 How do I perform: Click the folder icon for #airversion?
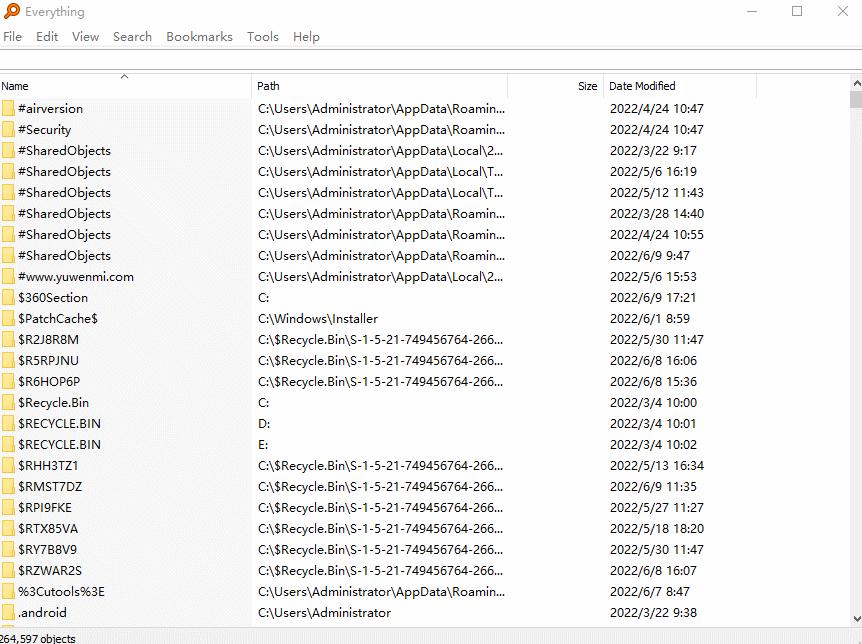8,108
